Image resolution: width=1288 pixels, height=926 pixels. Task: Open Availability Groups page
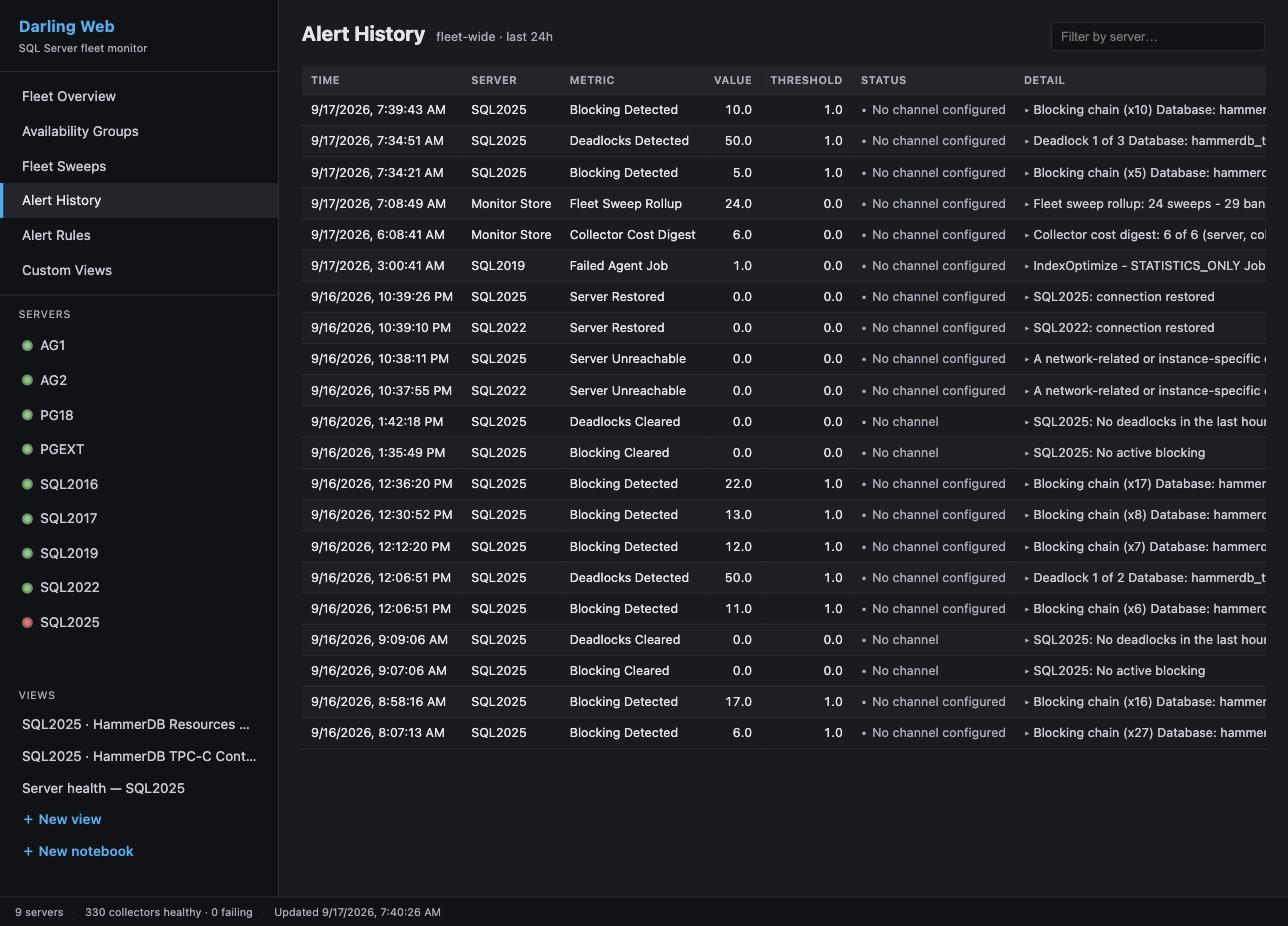(139, 131)
